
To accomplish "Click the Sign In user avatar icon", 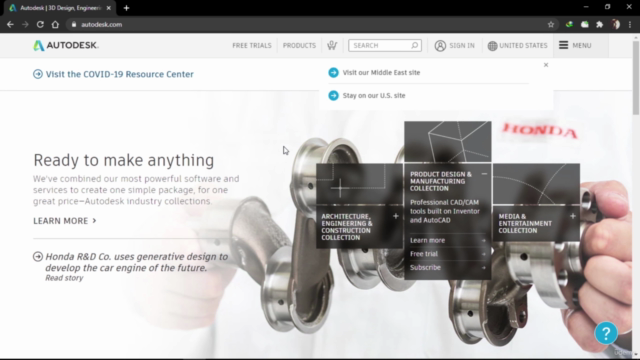I will [440, 45].
